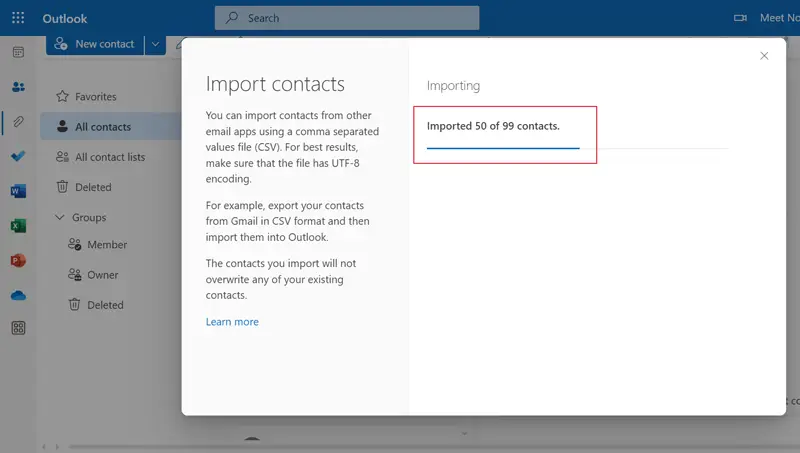
Task: Click the 'Import contacts' heading
Action: coord(275,84)
